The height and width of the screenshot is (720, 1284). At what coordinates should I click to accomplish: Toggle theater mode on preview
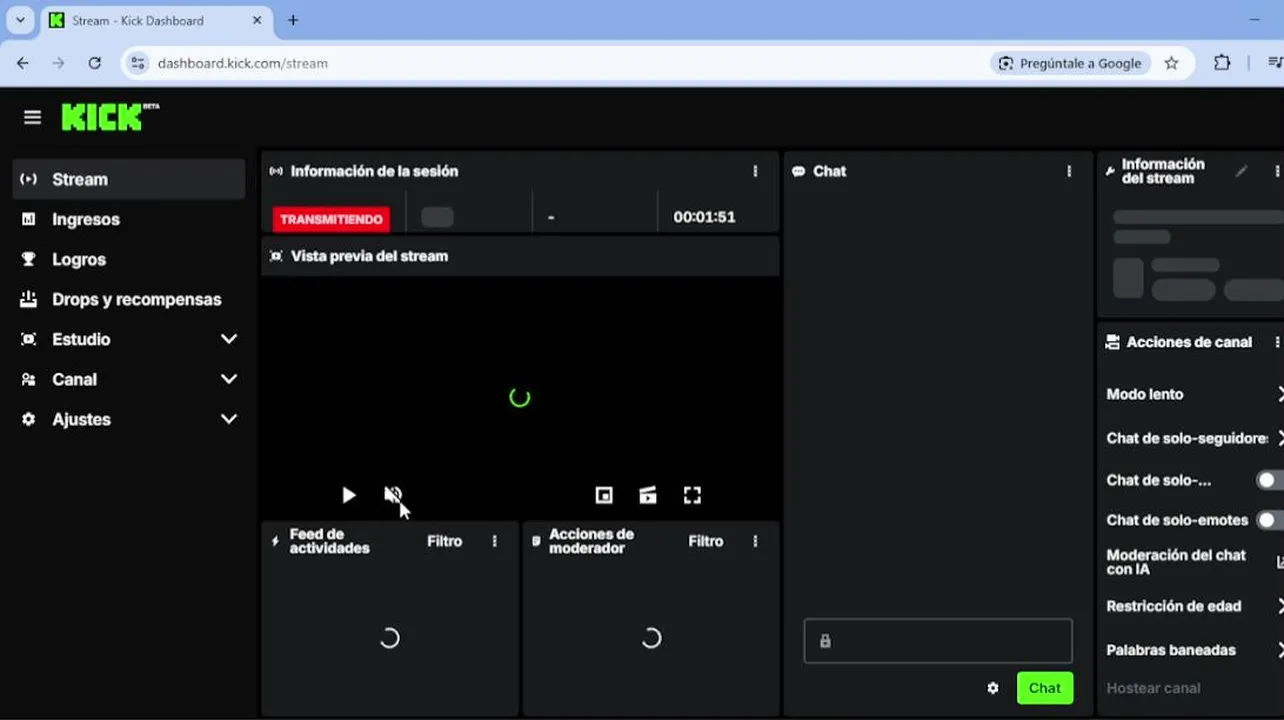coord(648,495)
